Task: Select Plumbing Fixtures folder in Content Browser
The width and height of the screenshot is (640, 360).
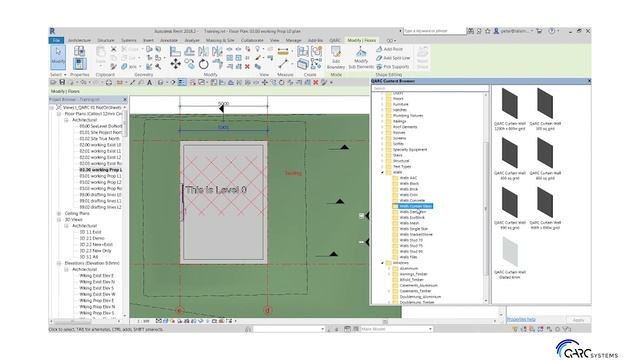Action: click(405, 116)
